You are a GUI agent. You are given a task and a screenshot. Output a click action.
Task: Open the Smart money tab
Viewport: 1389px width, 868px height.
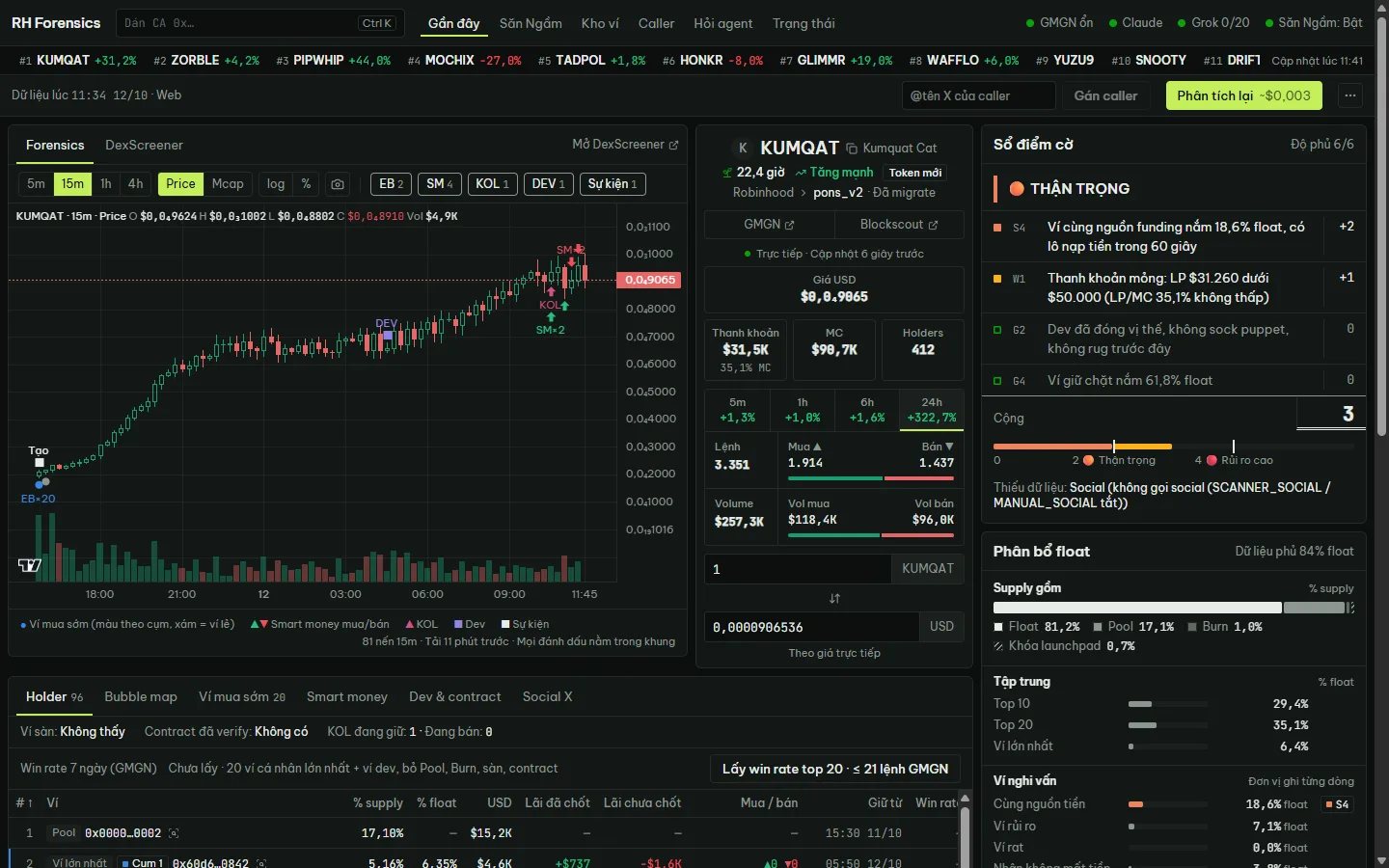[347, 697]
